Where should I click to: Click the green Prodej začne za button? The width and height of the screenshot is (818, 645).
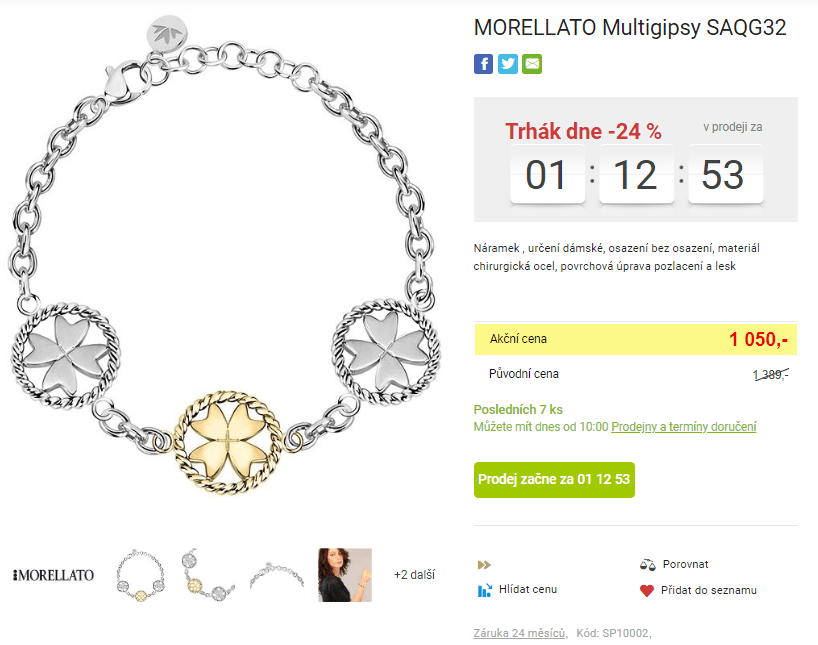554,480
